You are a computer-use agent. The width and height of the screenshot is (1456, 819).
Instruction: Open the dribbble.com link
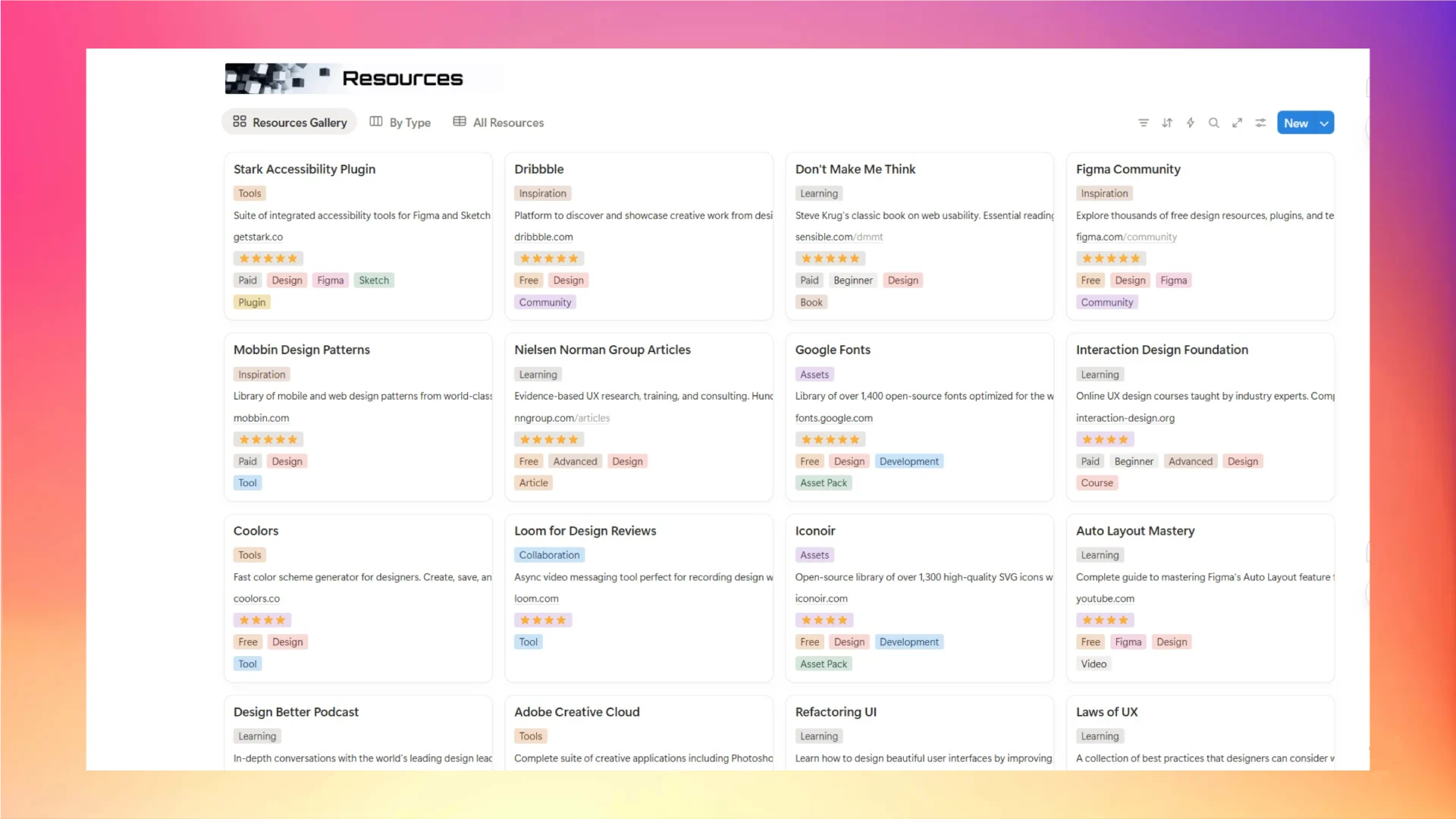[544, 237]
